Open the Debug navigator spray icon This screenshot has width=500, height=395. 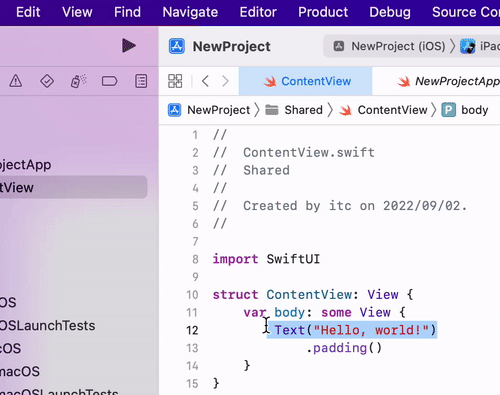(x=78, y=81)
